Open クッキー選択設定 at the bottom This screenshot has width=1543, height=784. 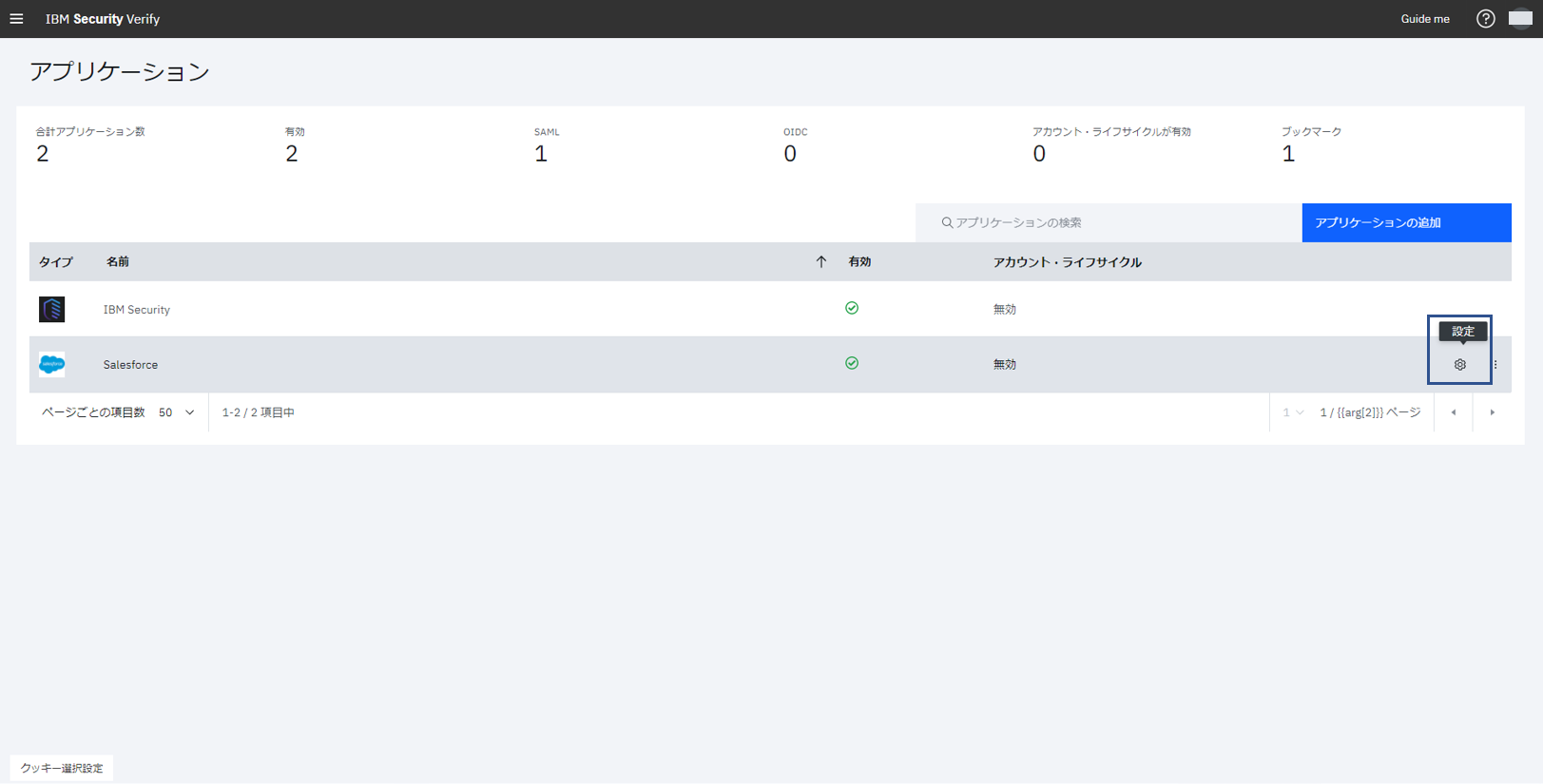[62, 768]
